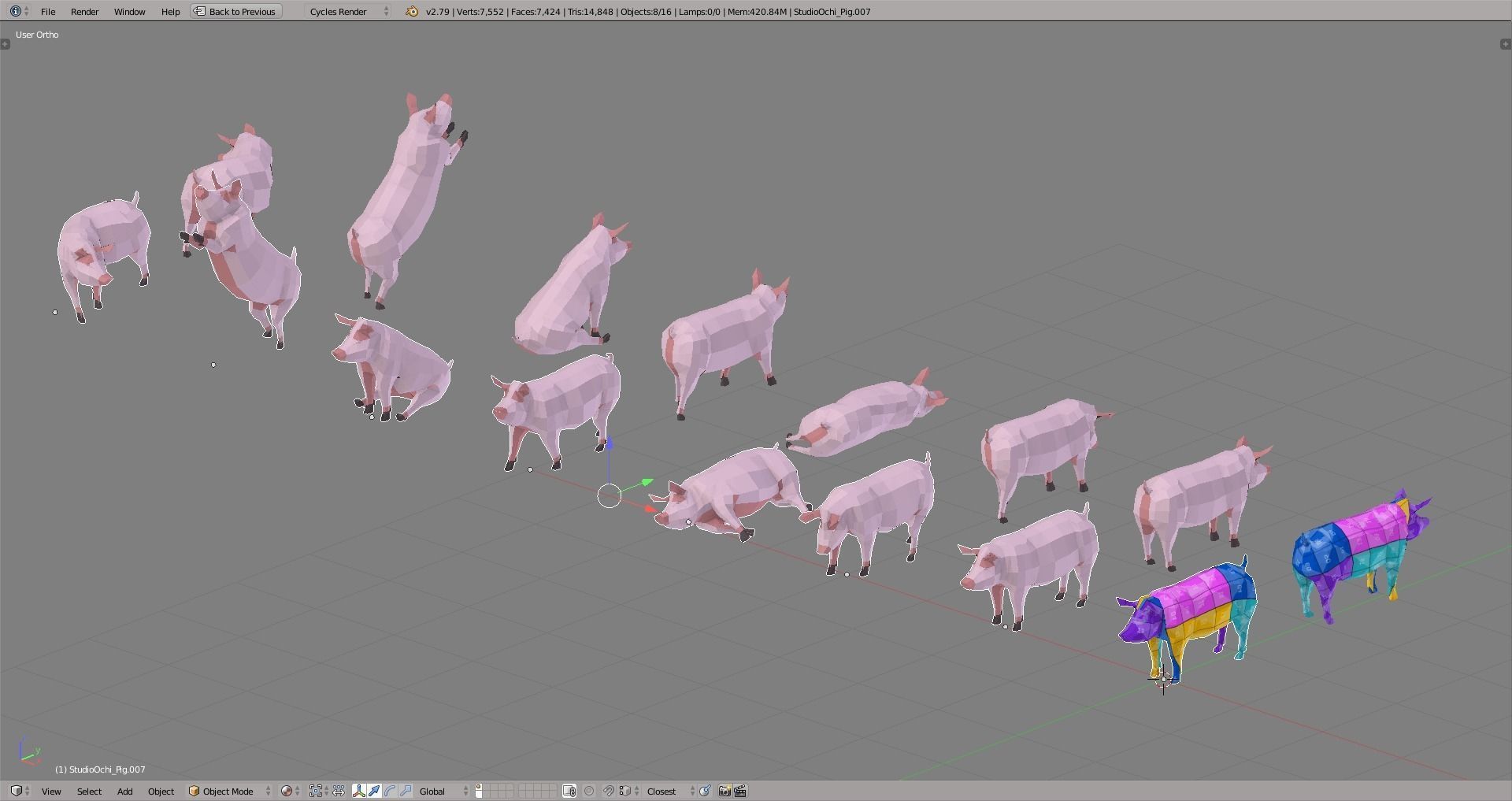This screenshot has width=1512, height=801.
Task: Expand the left tool shelf plus
Action: [x=6, y=44]
